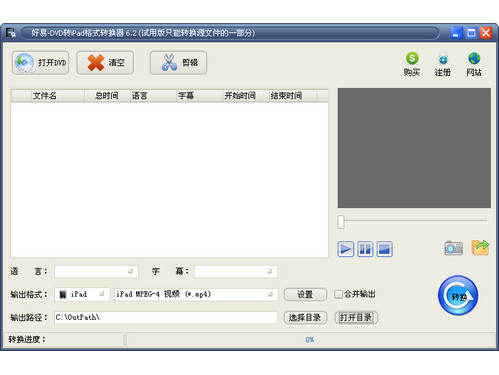
Task: Open snapshot folder with arrow icon
Action: 480,248
